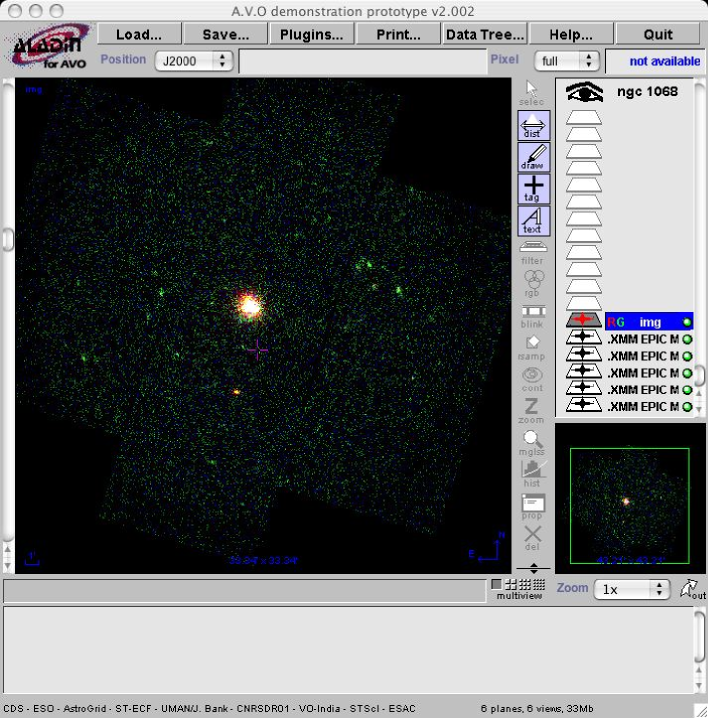The image size is (708, 718).
Task: Activate the draw pencil tool
Action: (533, 157)
